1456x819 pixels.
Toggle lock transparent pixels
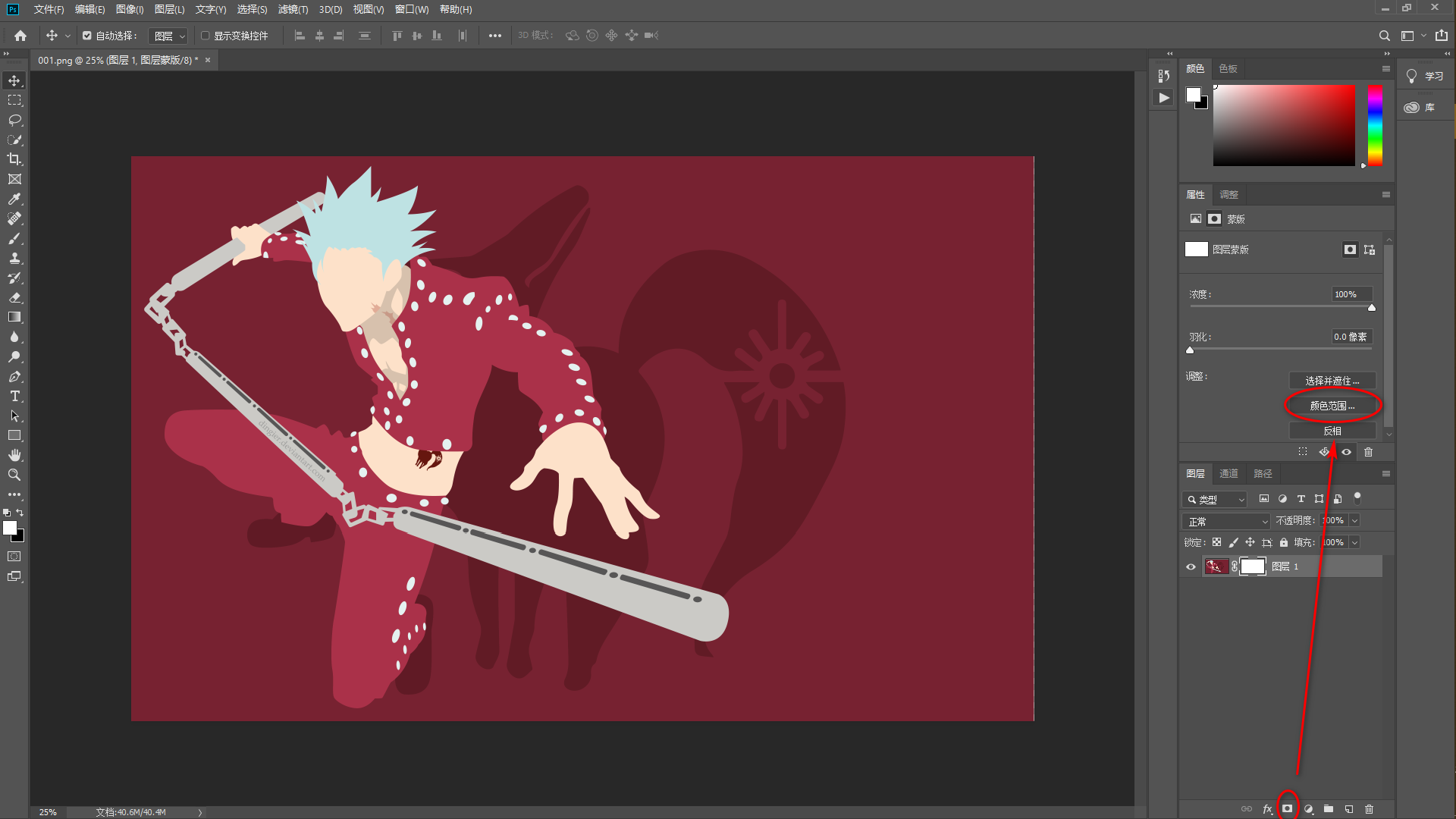tap(1216, 542)
